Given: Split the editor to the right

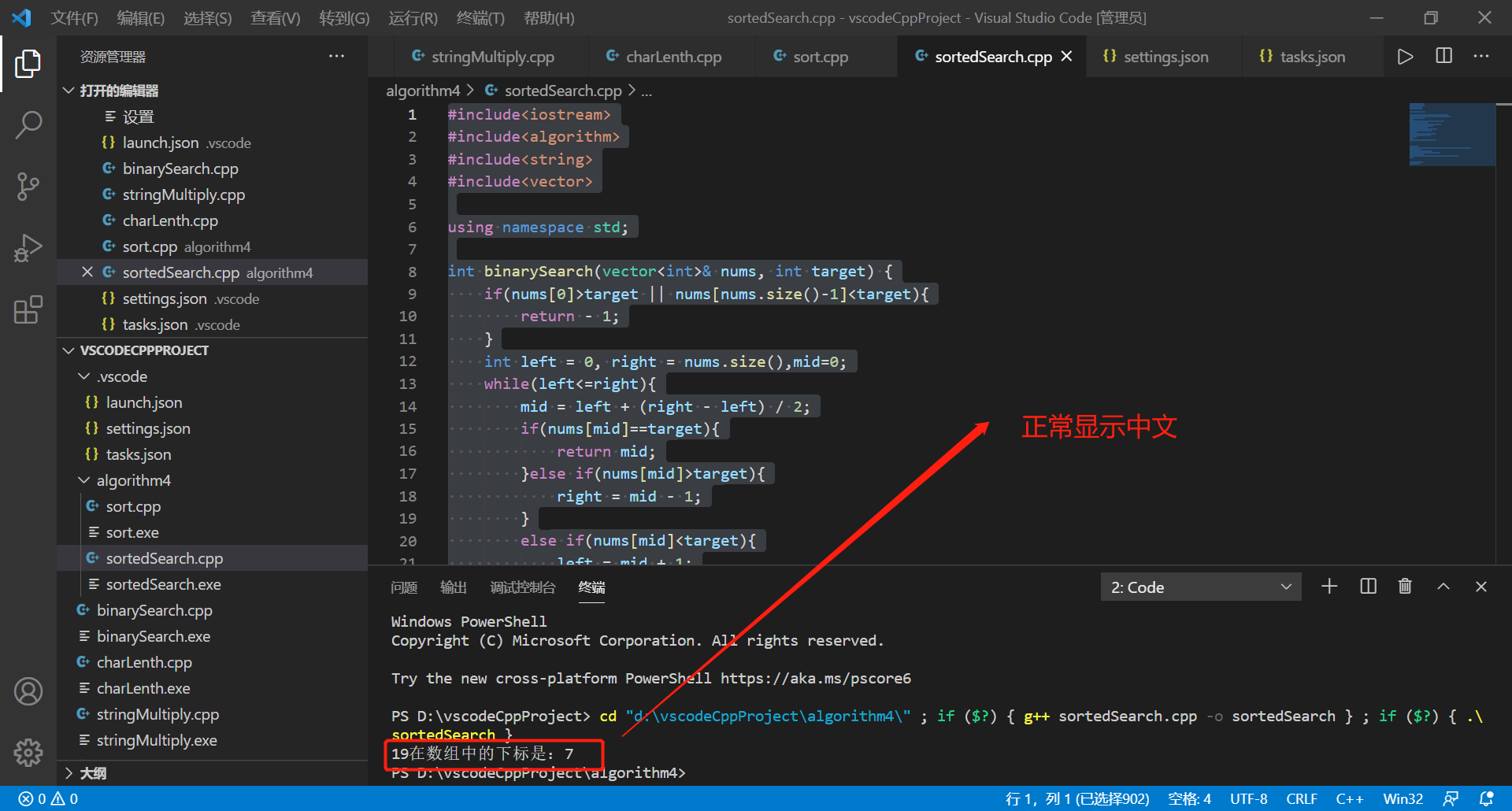Looking at the screenshot, I should tap(1443, 56).
